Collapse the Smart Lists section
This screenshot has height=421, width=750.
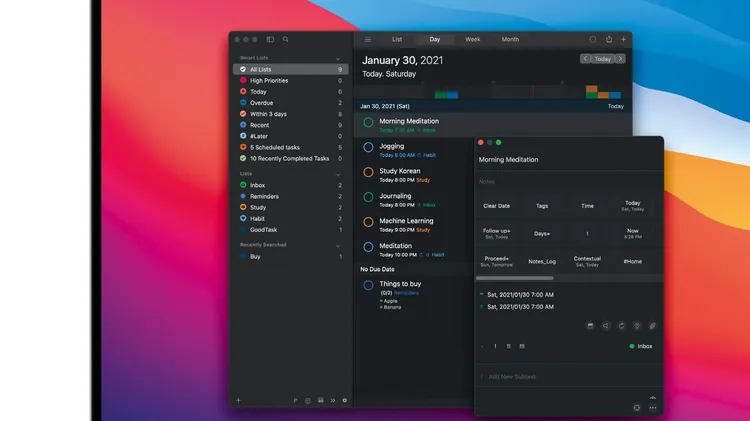click(x=338, y=58)
